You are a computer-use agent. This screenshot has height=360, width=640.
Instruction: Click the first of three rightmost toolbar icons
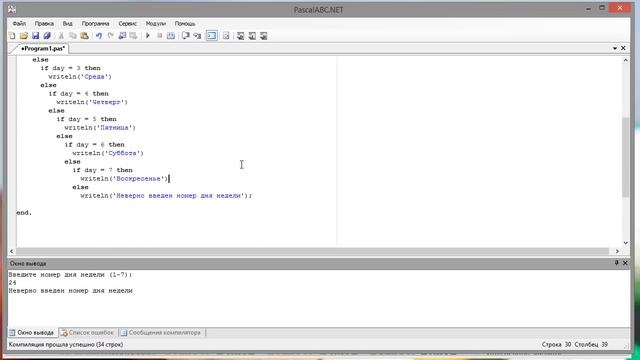pyautogui.click(x=240, y=36)
